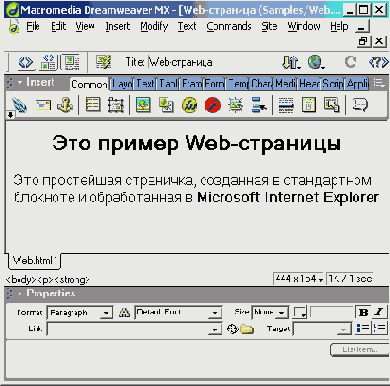Open the Help menu
Screen dimensions: 390x386
pyautogui.click(x=339, y=26)
